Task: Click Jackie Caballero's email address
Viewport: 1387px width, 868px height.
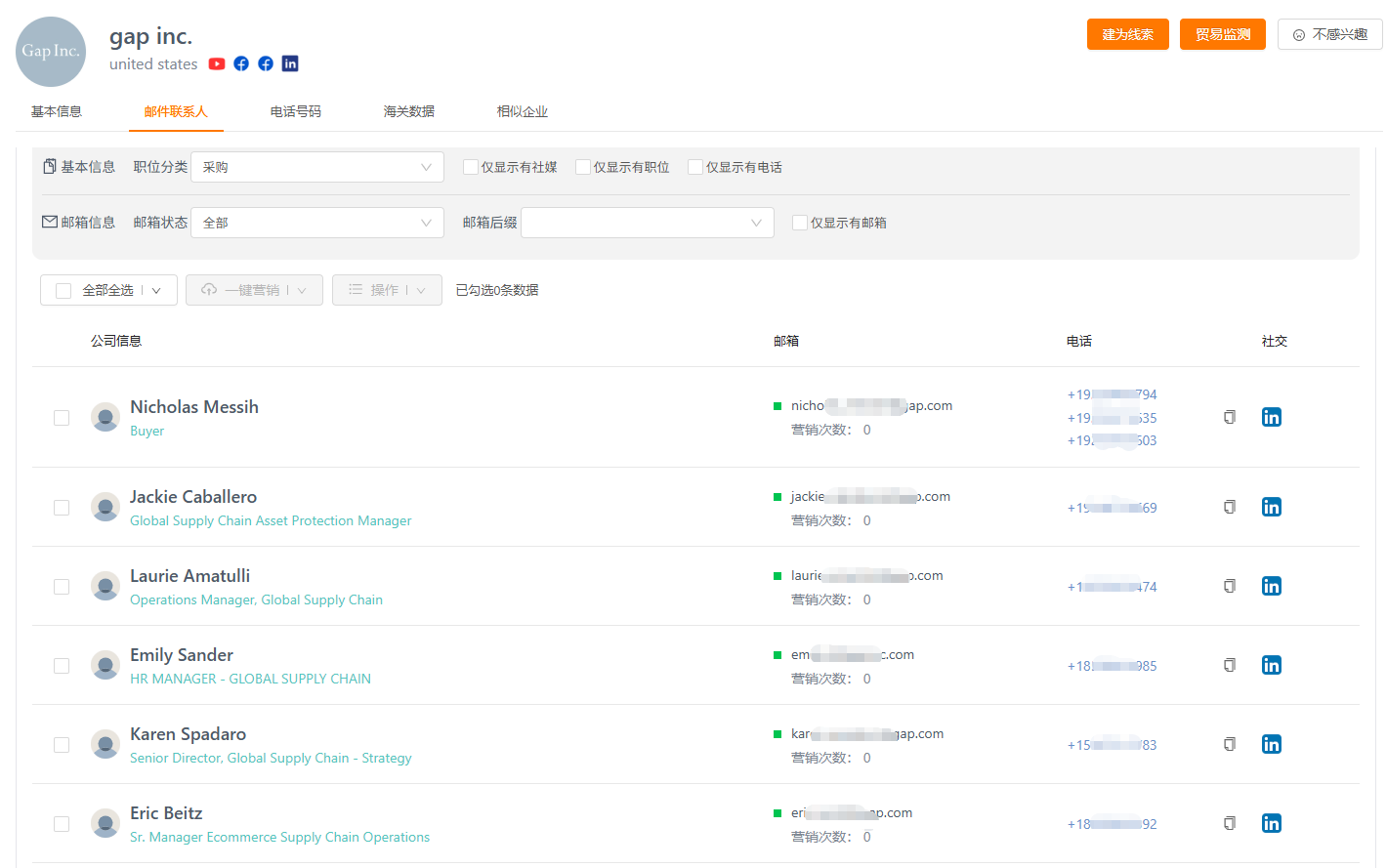Action: point(870,496)
